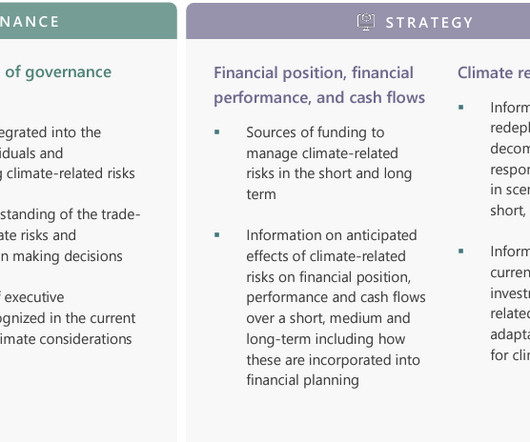
Task: Click the Strategy monitor icon in header
Action: point(366,22)
